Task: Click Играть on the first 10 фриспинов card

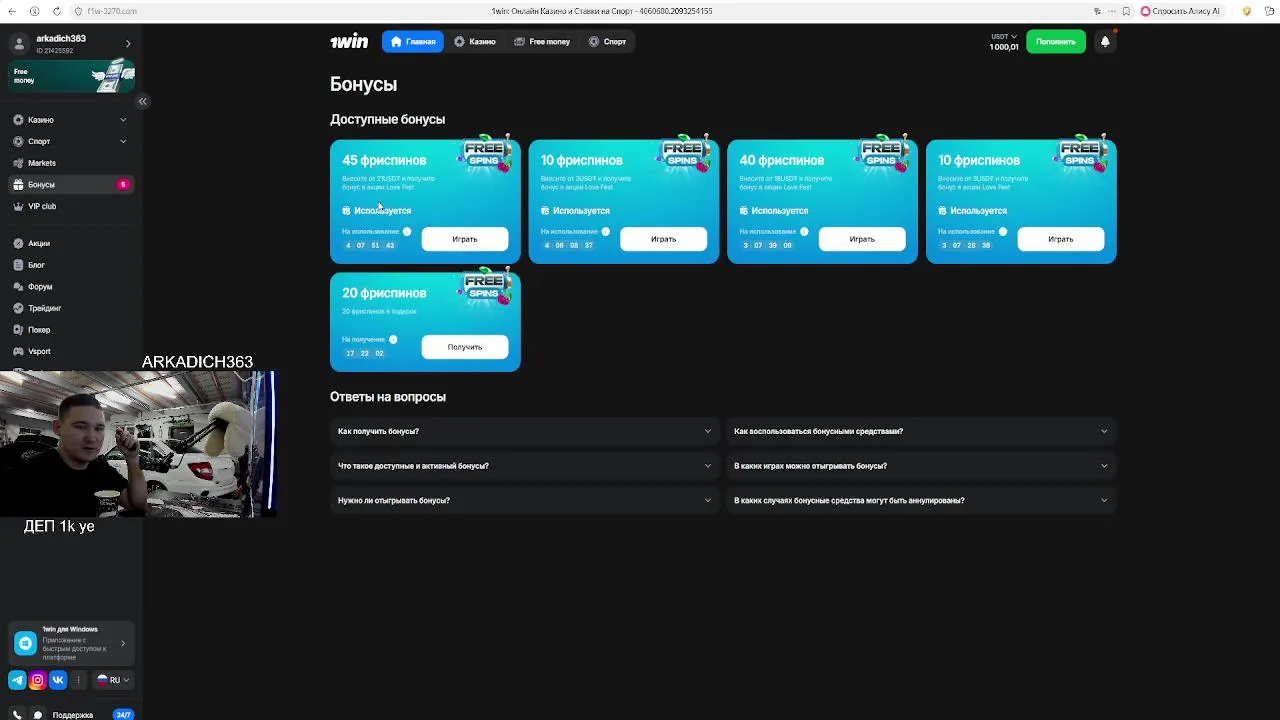Action: [663, 239]
